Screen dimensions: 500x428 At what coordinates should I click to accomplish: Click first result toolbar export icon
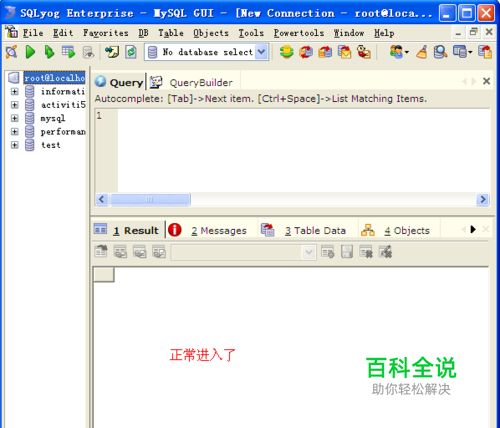(x=101, y=252)
